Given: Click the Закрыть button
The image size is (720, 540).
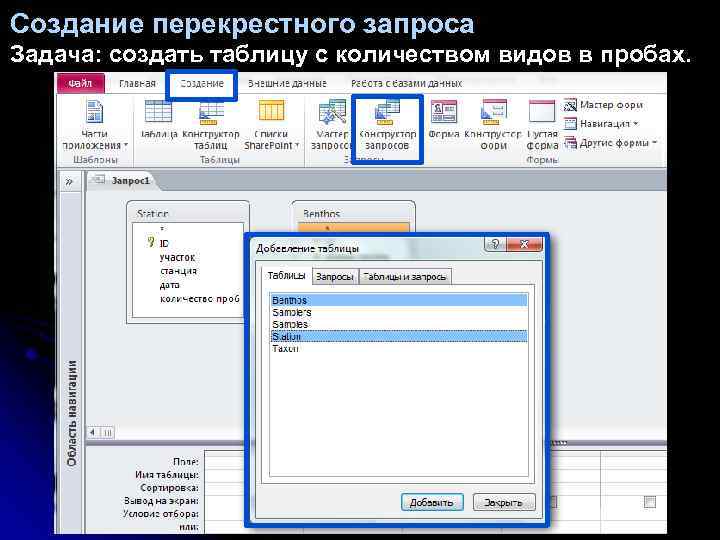Looking at the screenshot, I should [x=504, y=502].
